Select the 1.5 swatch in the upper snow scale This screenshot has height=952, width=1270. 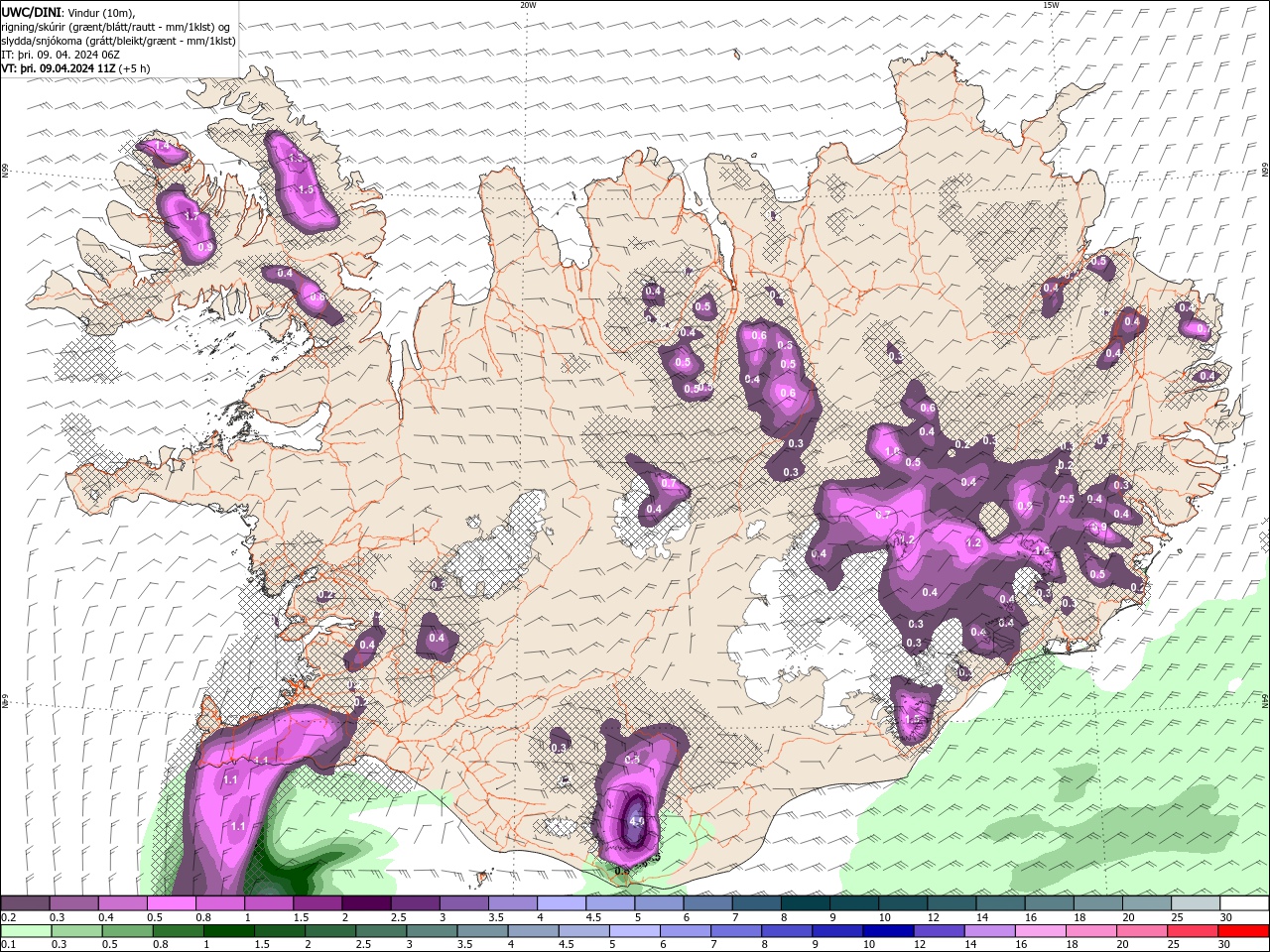pyautogui.click(x=317, y=903)
